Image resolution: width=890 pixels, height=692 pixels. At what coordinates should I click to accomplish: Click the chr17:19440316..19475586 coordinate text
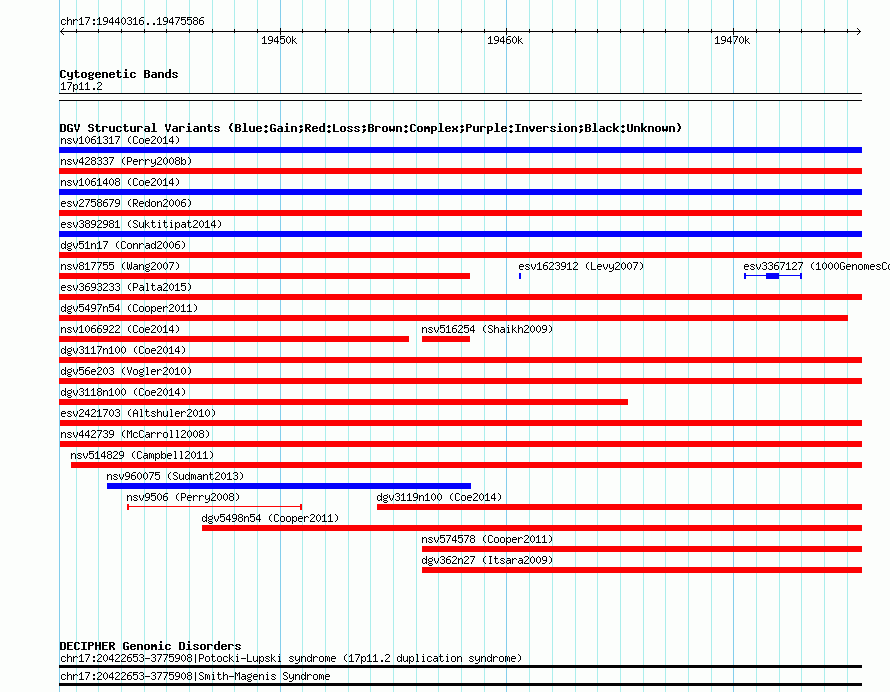pos(132,22)
